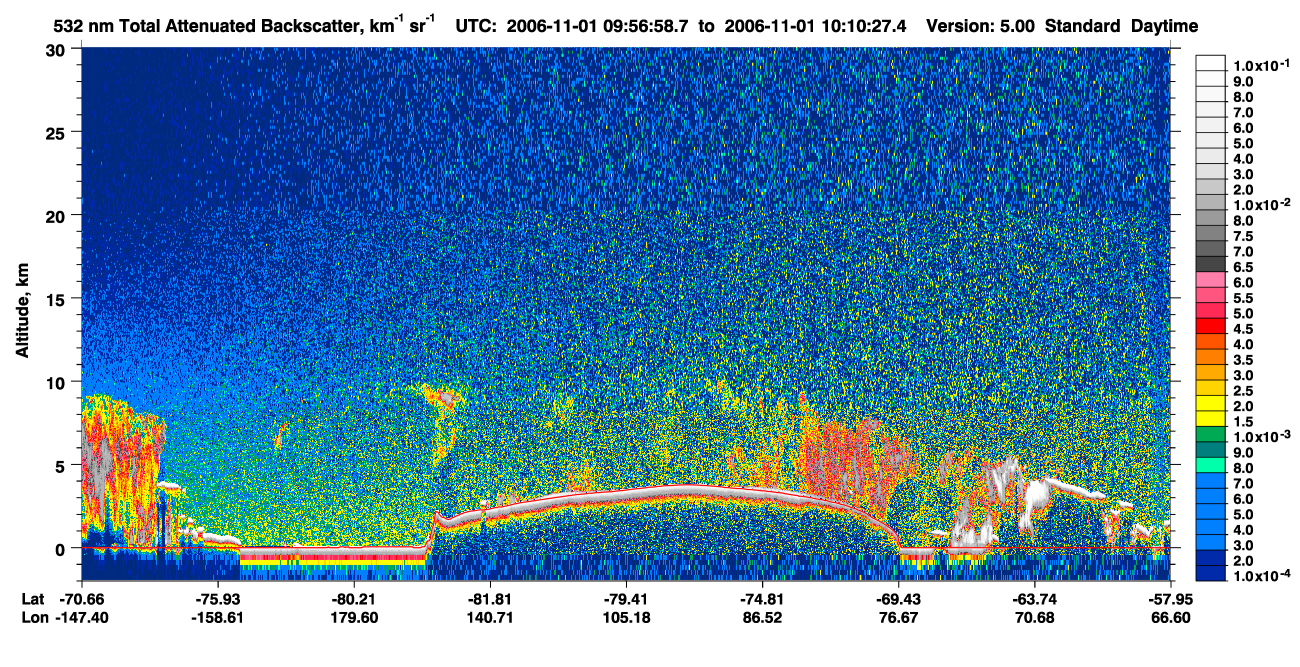Click the 'UTC:' label in the header
Image resolution: width=1300 pixels, height=667 pixels.
click(476, 26)
